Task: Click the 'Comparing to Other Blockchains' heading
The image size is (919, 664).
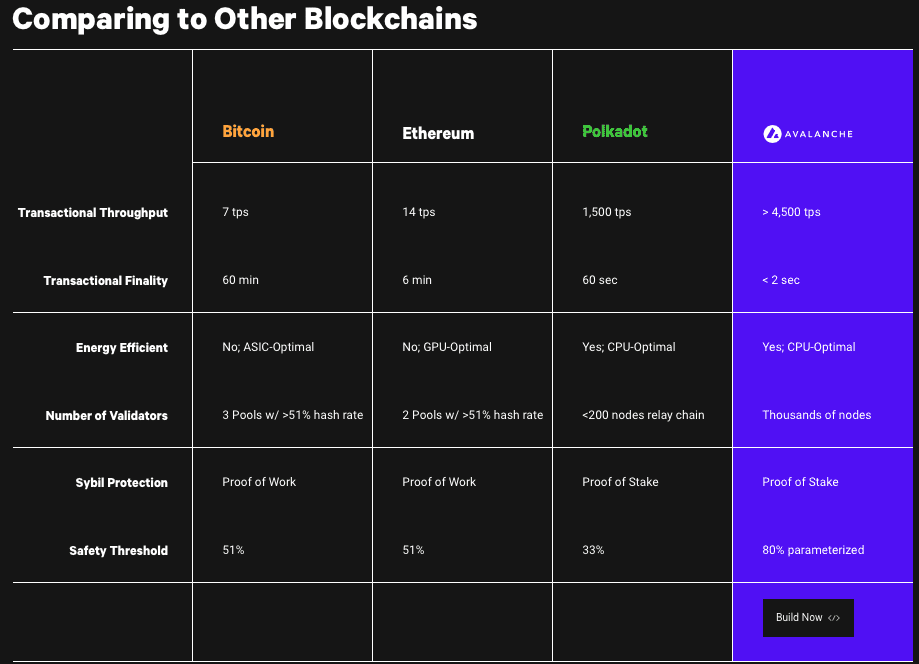Action: click(245, 19)
